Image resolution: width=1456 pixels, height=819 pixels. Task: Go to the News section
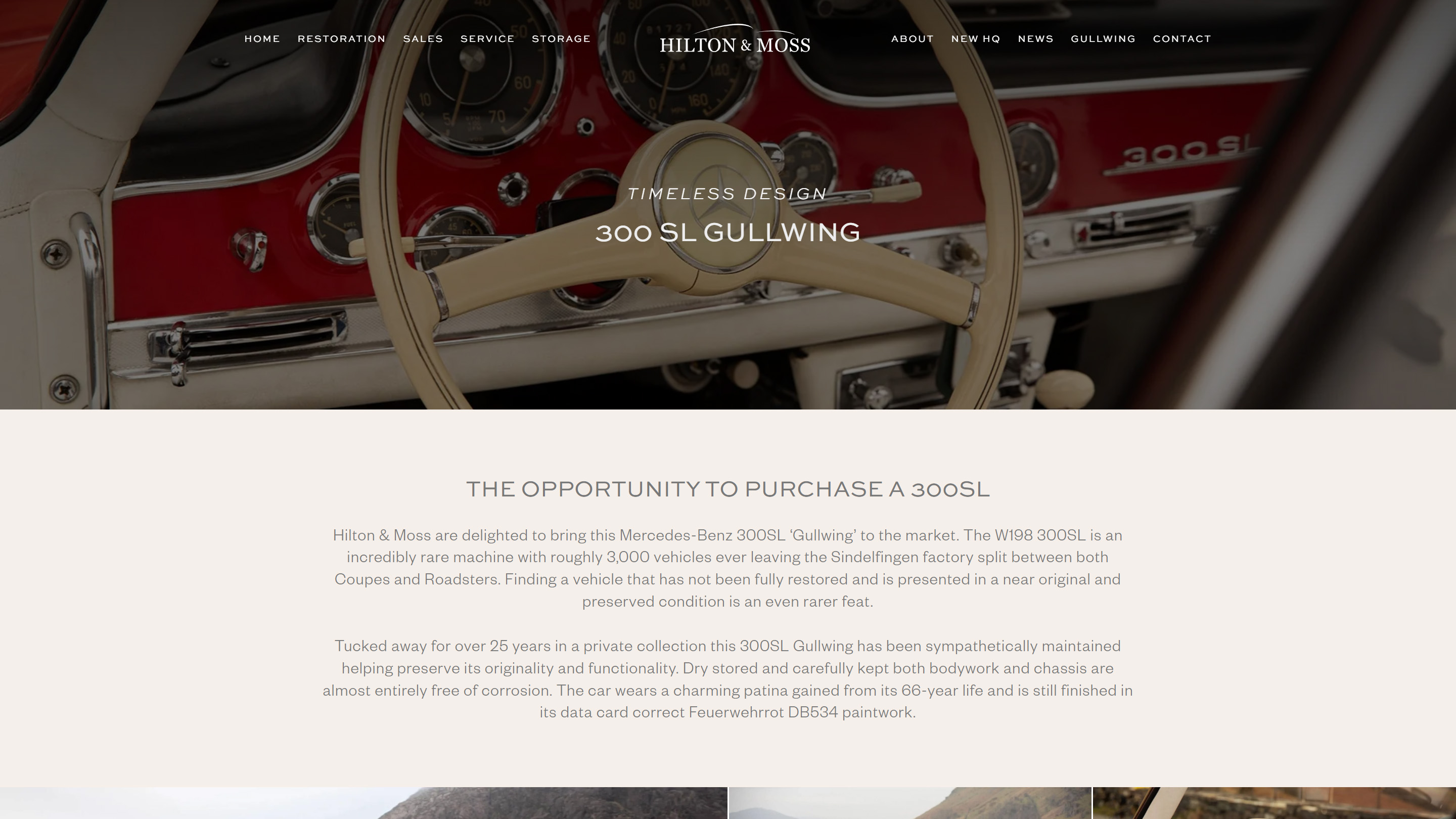click(x=1035, y=38)
